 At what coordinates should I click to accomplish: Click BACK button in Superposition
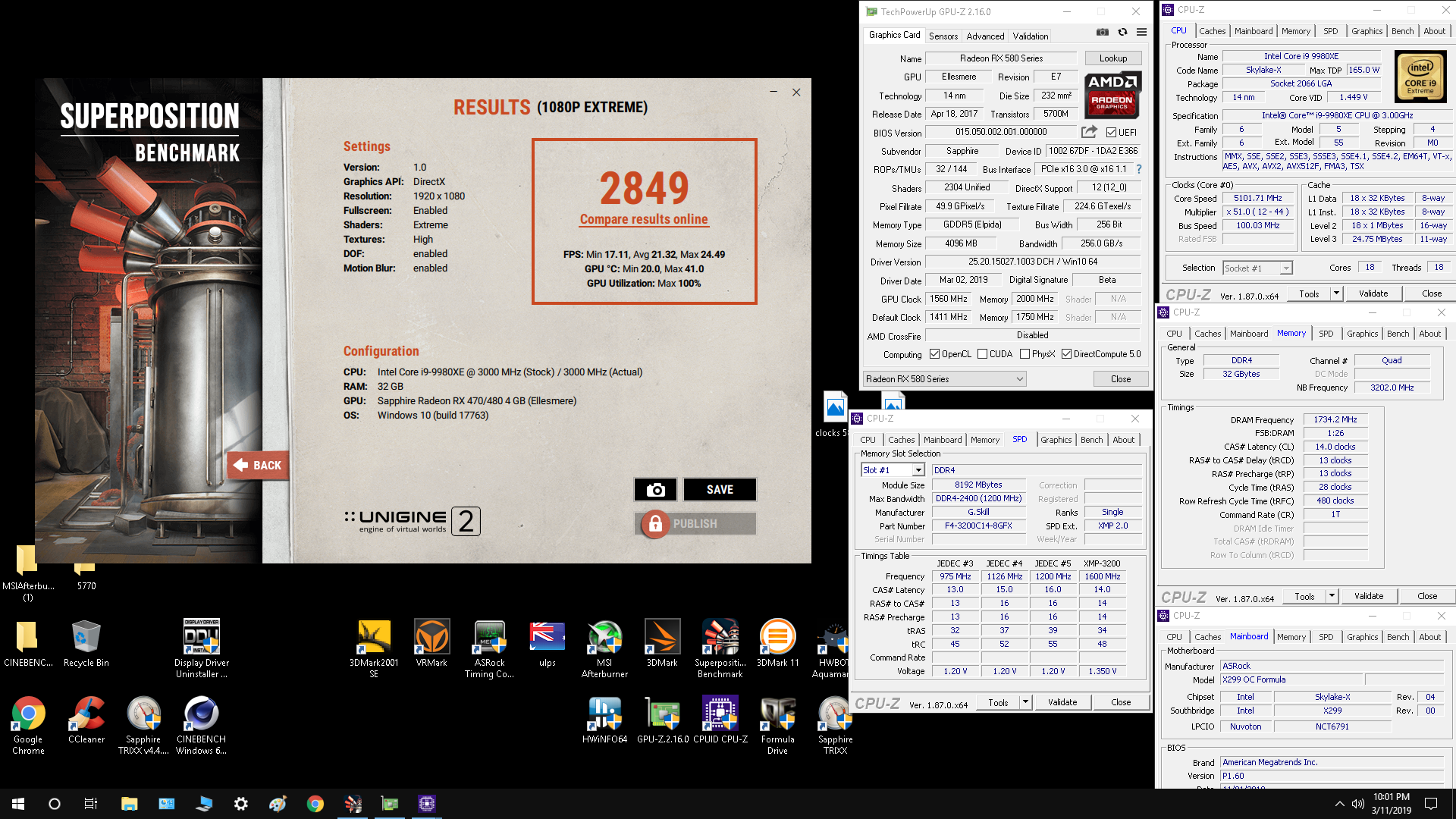(258, 465)
